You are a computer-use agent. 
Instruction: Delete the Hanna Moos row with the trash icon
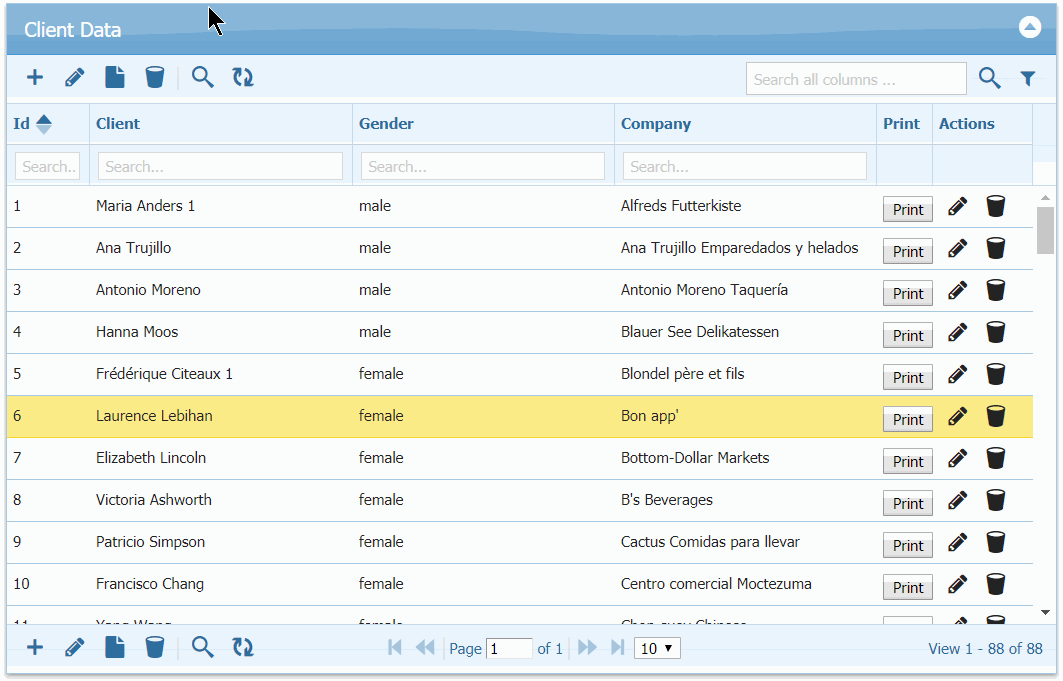pos(996,332)
